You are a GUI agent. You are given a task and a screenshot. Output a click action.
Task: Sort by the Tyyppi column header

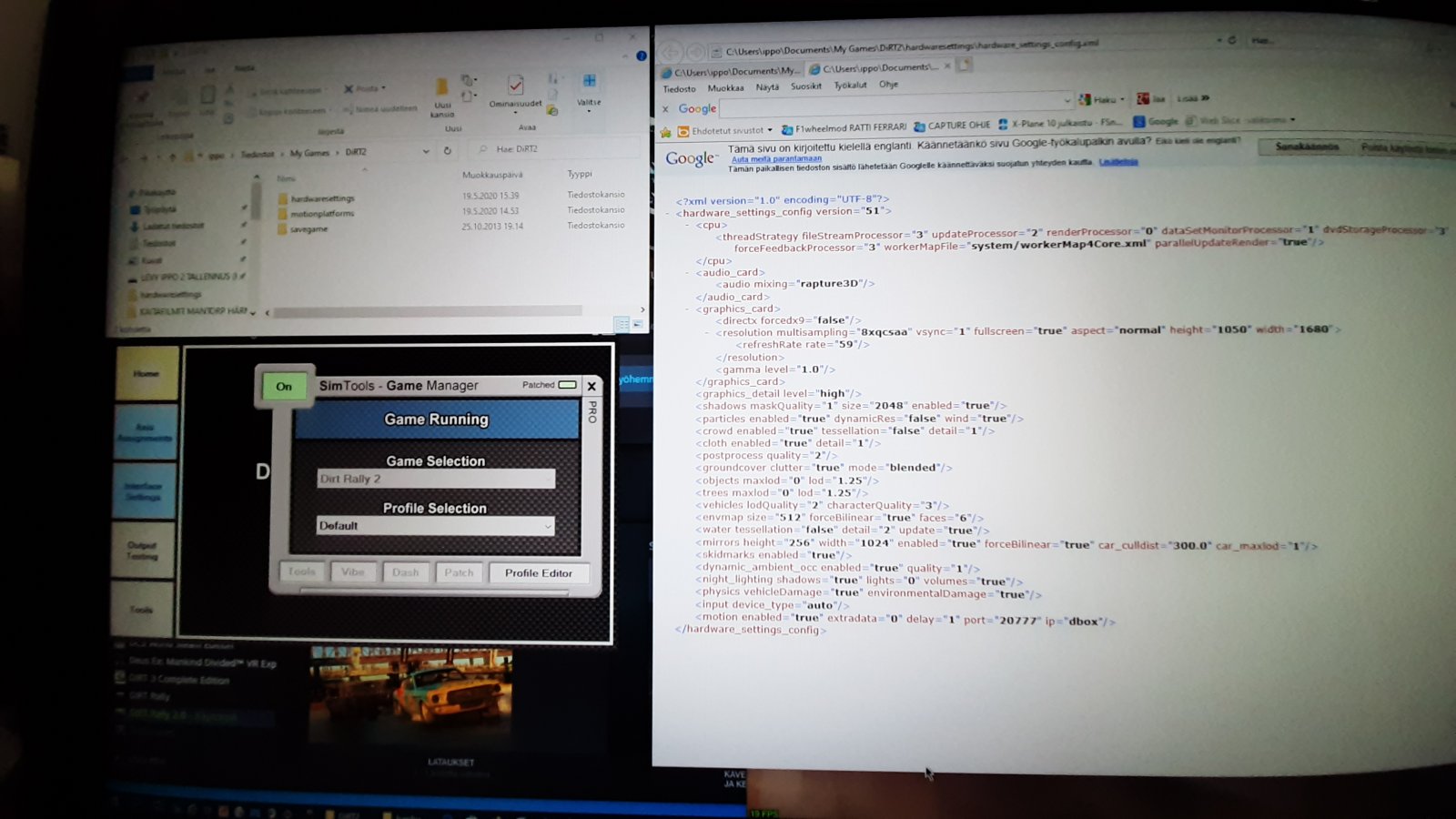click(580, 174)
